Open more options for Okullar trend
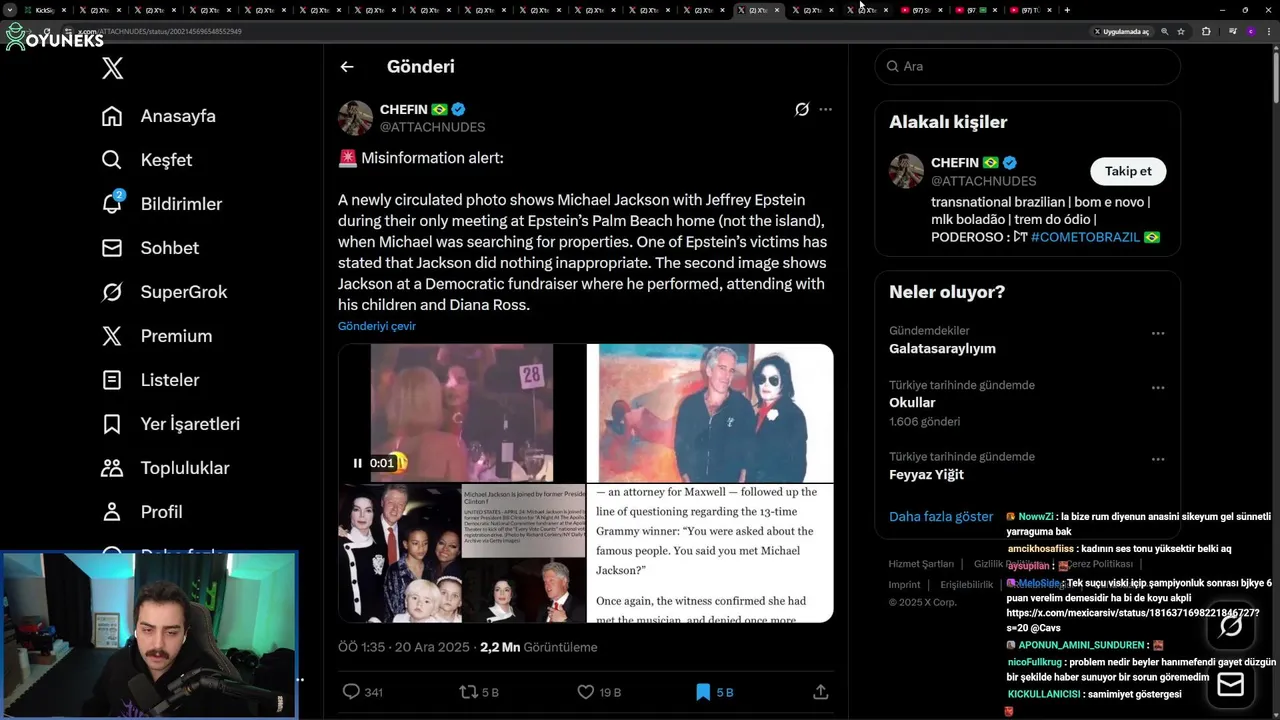Image resolution: width=1280 pixels, height=720 pixels. point(1158,388)
